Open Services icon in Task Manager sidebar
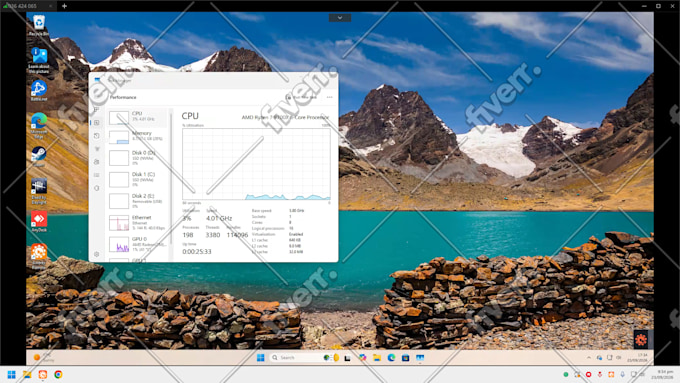 point(97,188)
